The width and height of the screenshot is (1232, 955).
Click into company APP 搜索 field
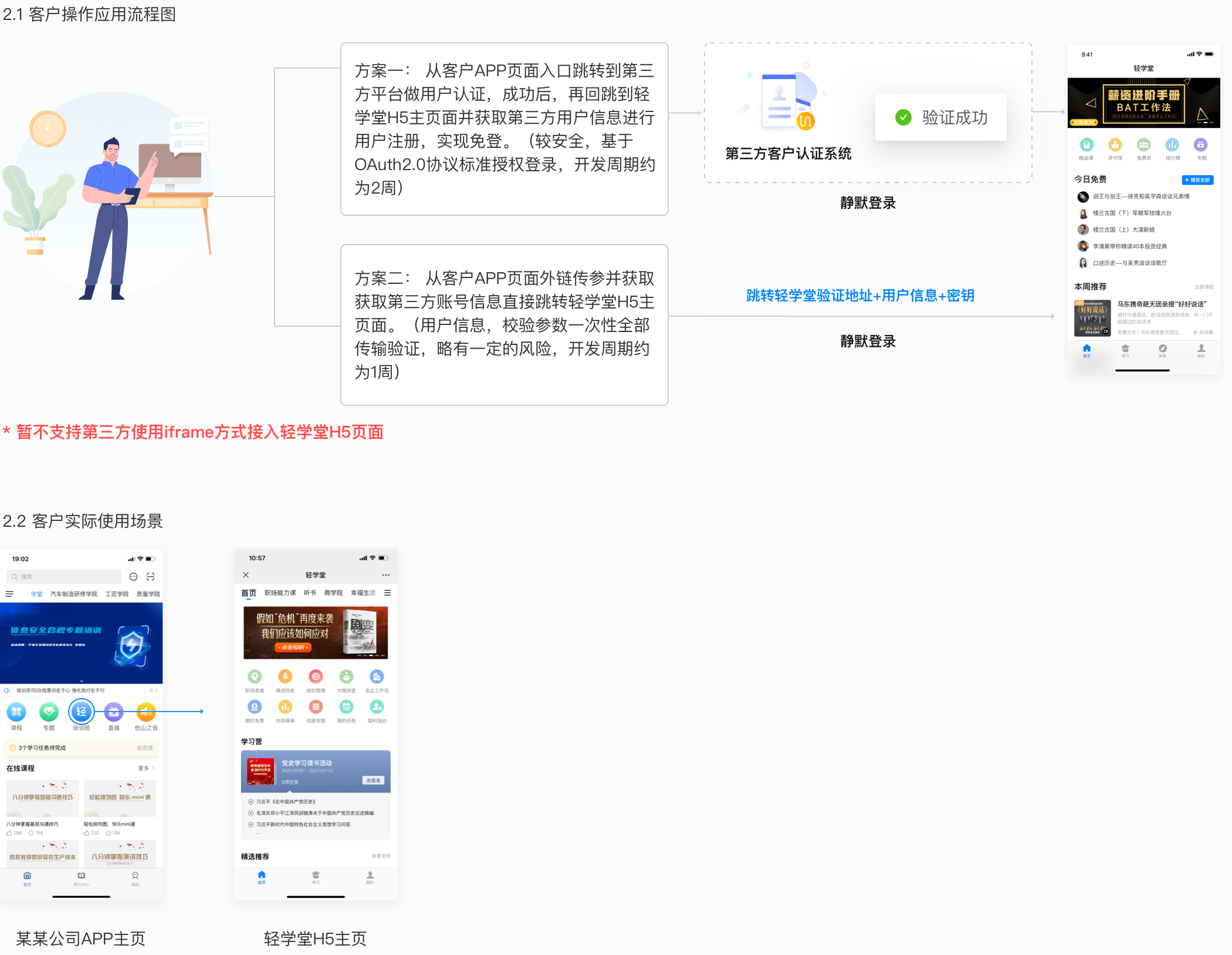(64, 577)
